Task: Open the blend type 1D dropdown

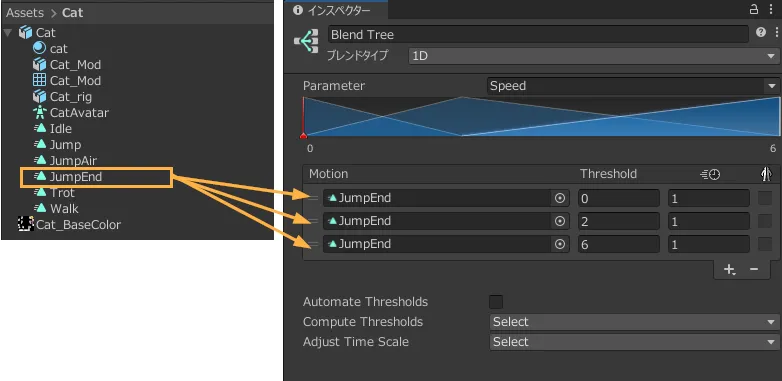Action: click(592, 56)
